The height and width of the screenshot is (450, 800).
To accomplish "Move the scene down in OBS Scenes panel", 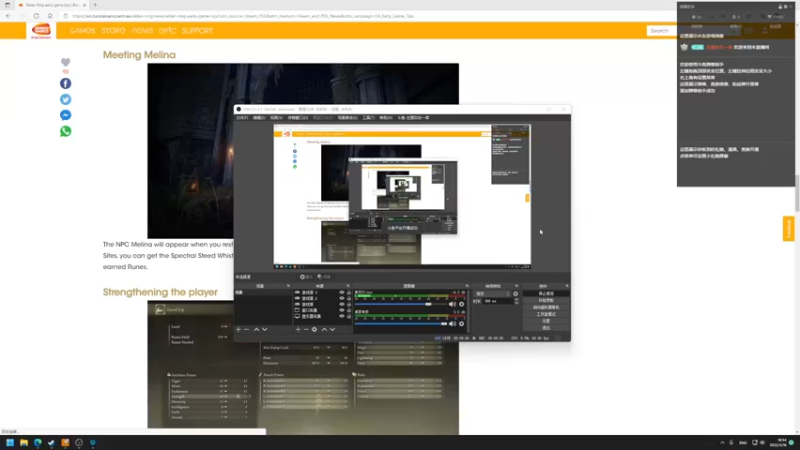I will (x=265, y=330).
